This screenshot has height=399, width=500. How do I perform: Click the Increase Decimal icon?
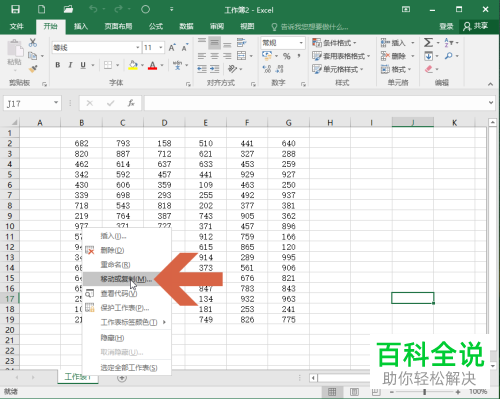267,69
